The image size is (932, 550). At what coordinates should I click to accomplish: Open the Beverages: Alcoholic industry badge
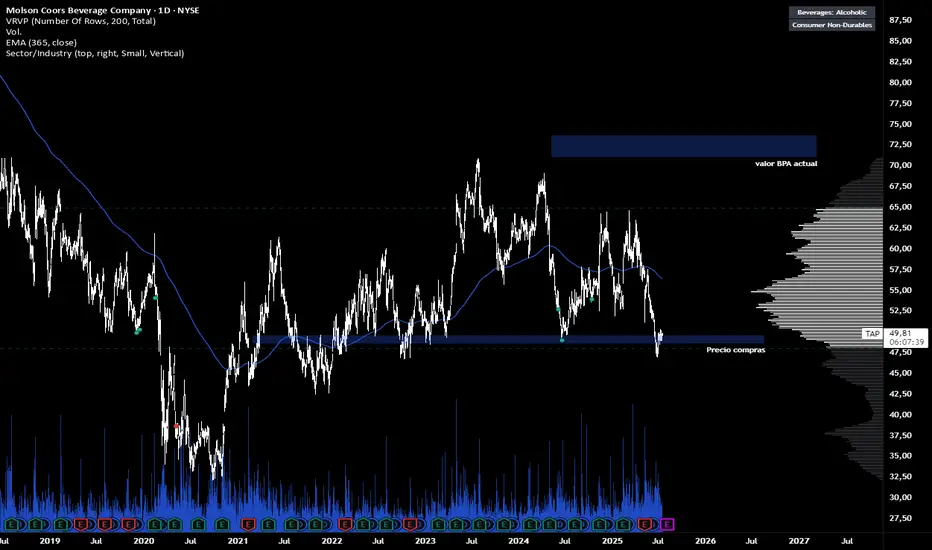coord(832,12)
